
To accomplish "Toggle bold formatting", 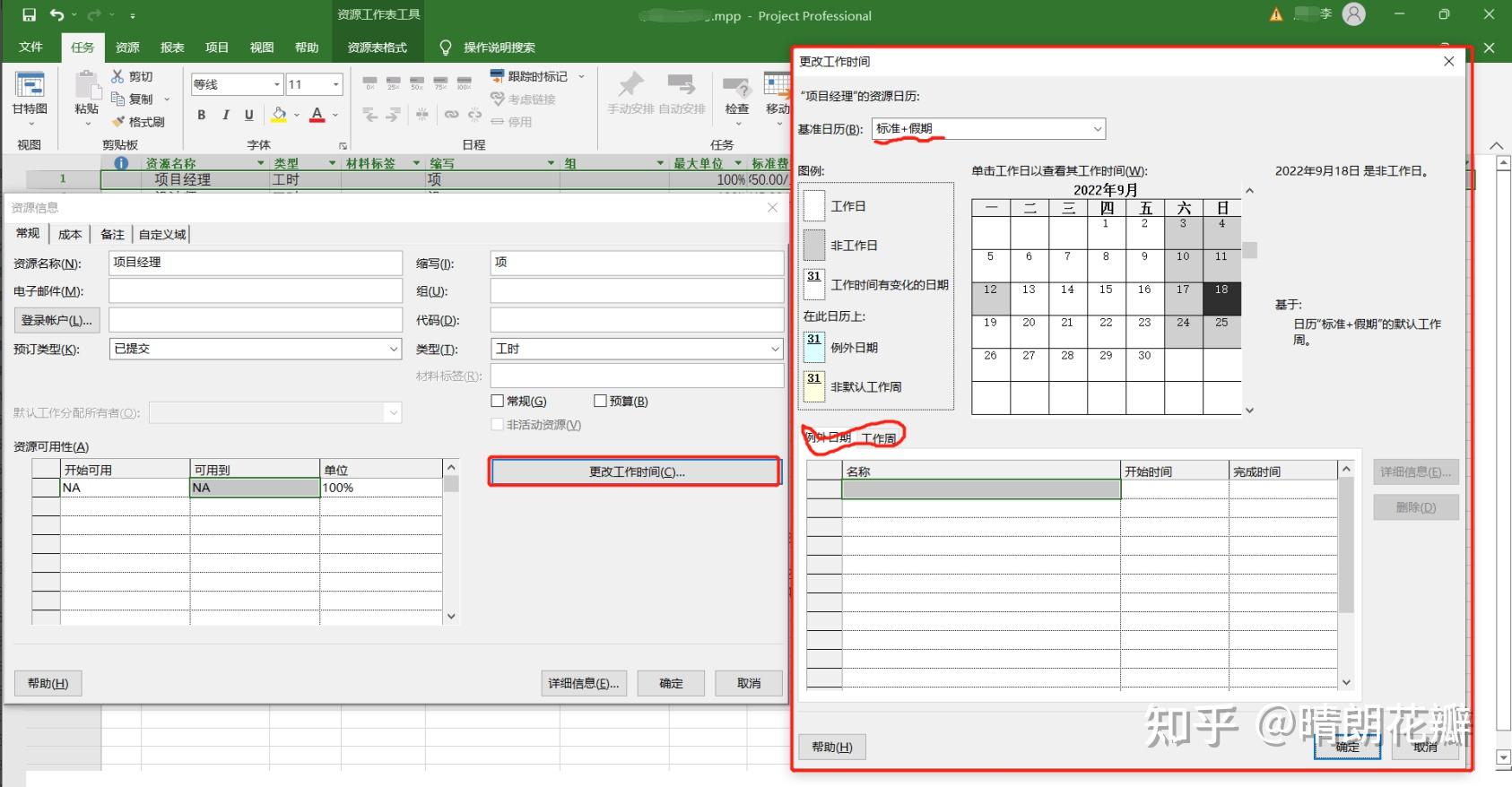I will [x=202, y=115].
